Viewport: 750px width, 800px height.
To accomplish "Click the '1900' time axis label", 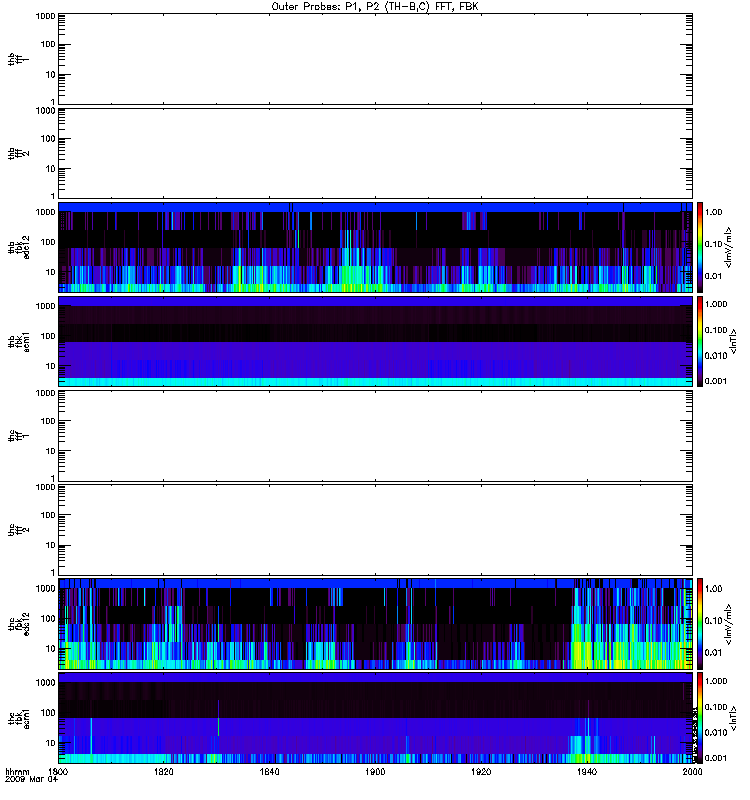I will [x=375, y=771].
